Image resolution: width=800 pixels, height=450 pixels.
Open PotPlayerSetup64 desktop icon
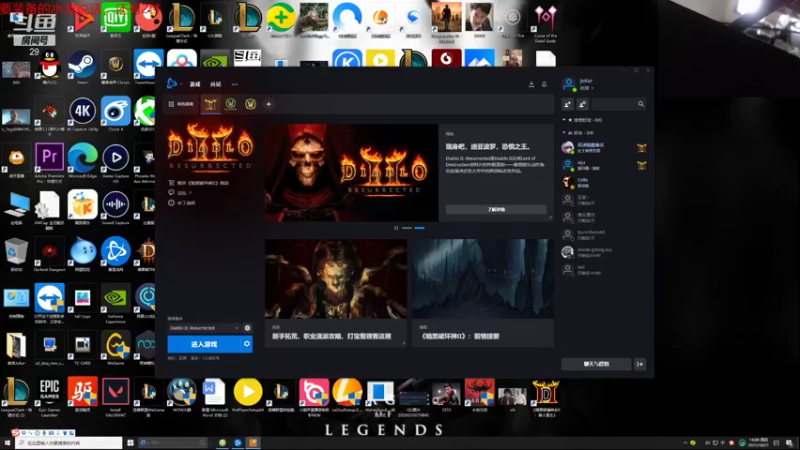coord(247,395)
